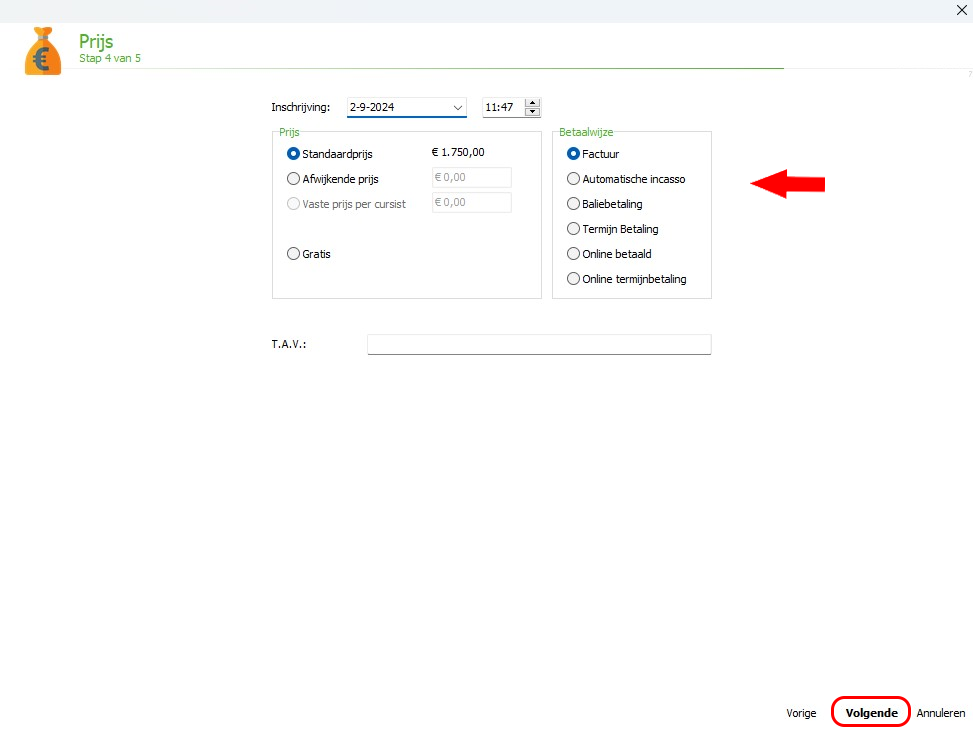Increase the time with up spinner arrow
This screenshot has height=730, width=973.
(x=532, y=102)
